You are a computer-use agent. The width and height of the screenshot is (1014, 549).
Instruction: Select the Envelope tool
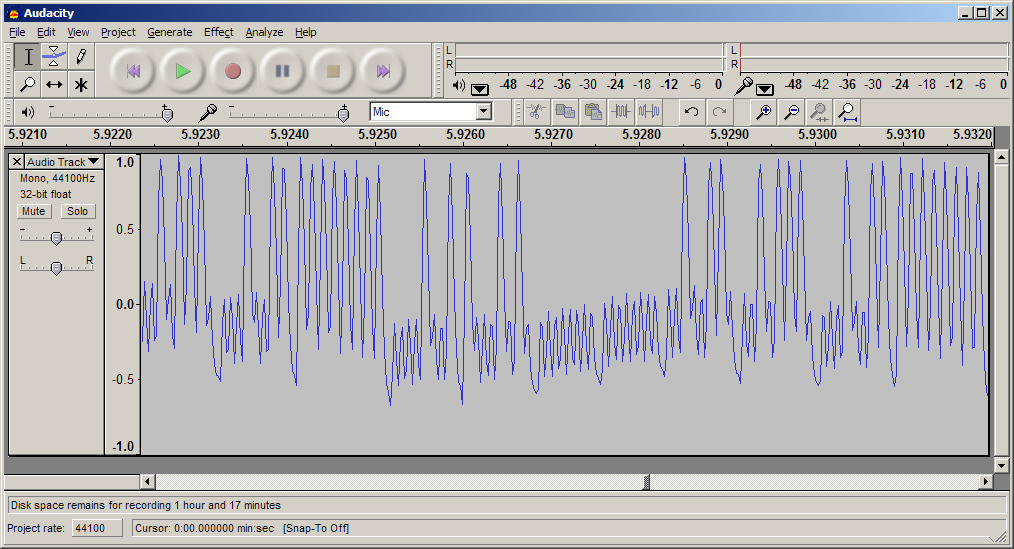(x=54, y=57)
